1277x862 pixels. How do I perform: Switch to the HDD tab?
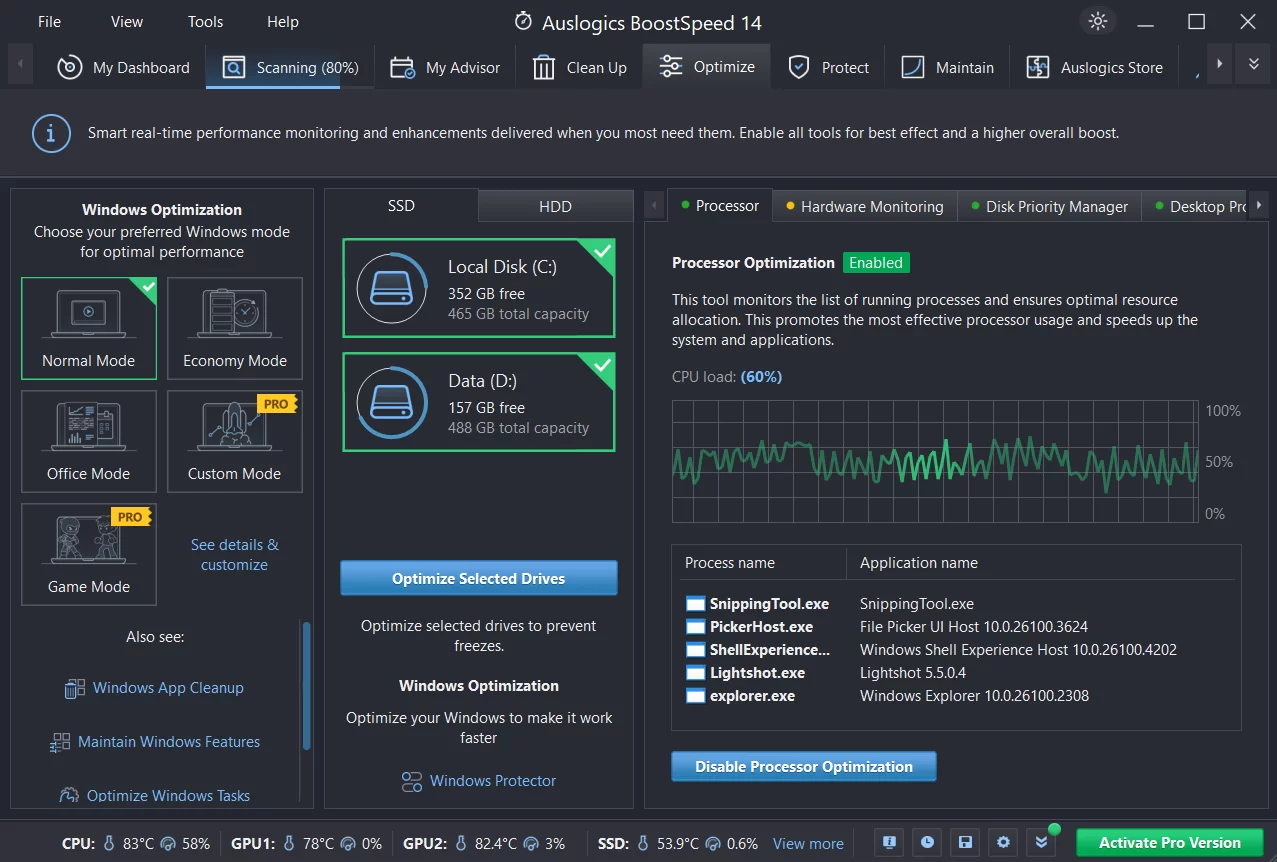(555, 207)
